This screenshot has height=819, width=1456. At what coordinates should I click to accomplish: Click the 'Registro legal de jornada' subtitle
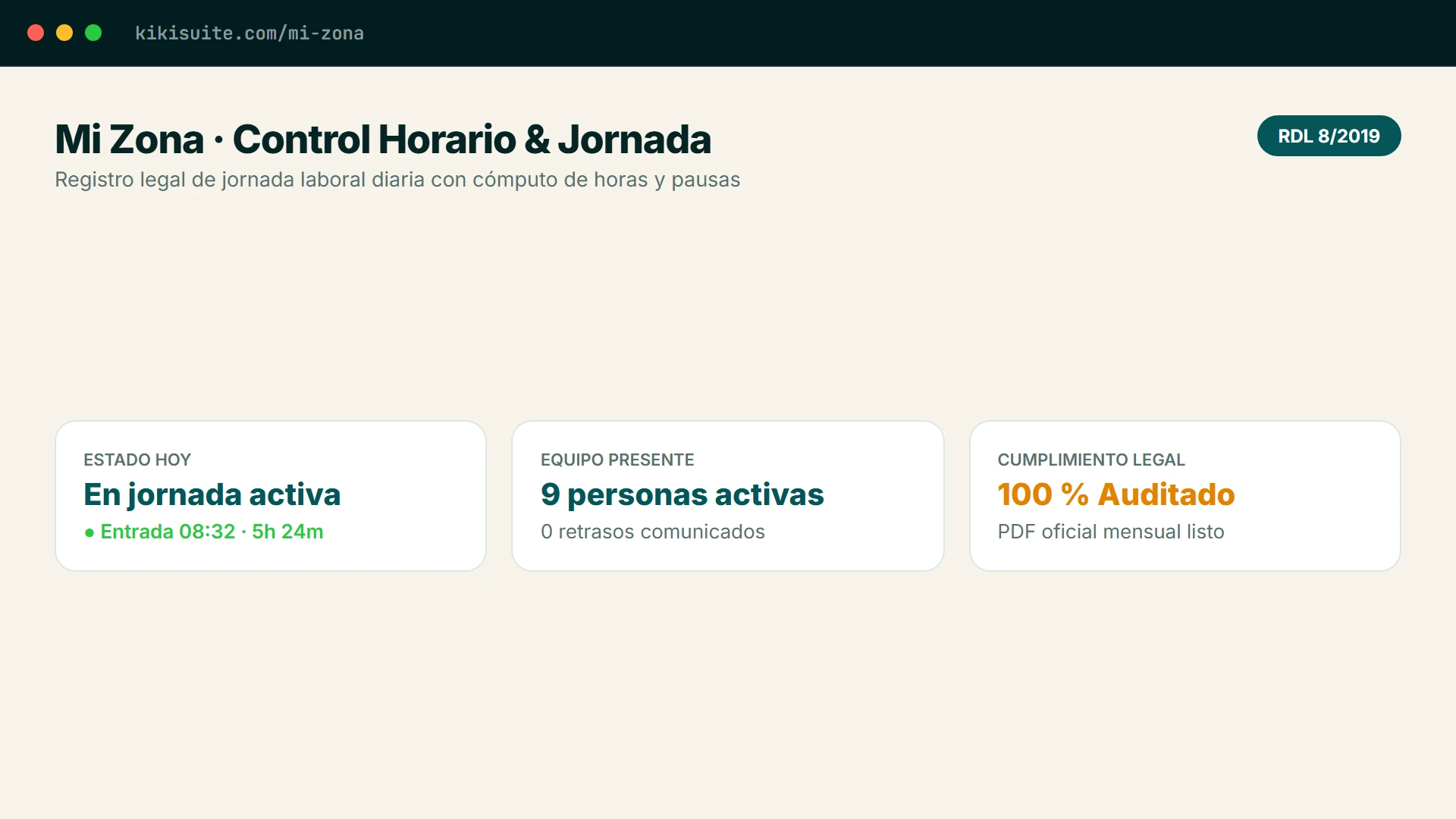[397, 180]
